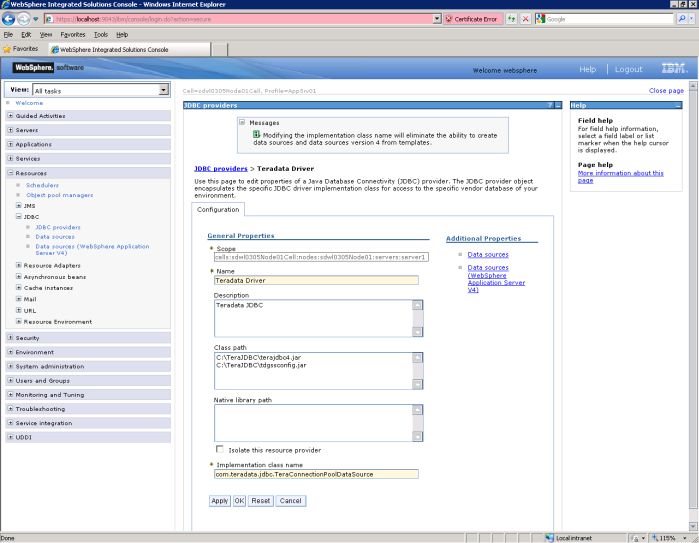The width and height of the screenshot is (699, 543).
Task: Click the Cancel button
Action: coord(291,501)
